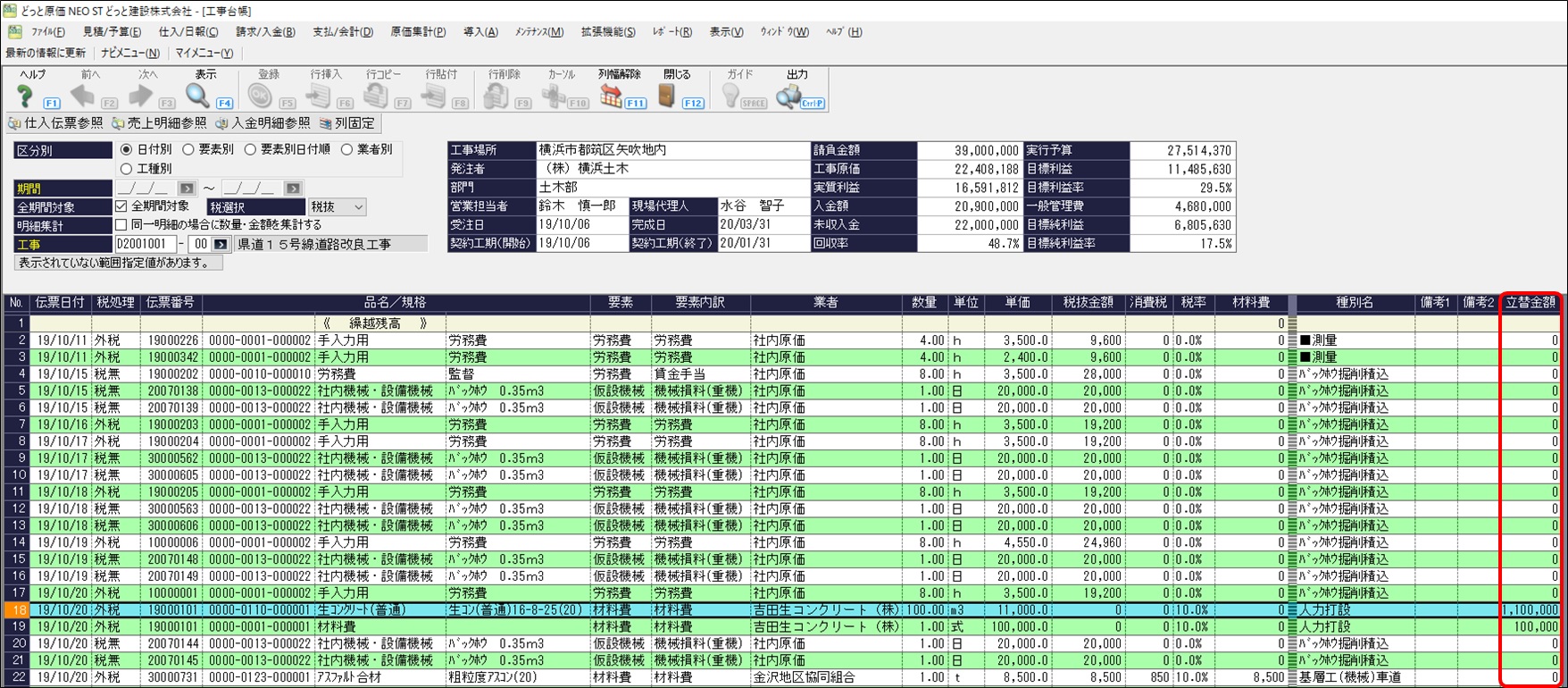Open the メンテナンス(M) menu
This screenshot has width=1568, height=688.
tap(538, 32)
